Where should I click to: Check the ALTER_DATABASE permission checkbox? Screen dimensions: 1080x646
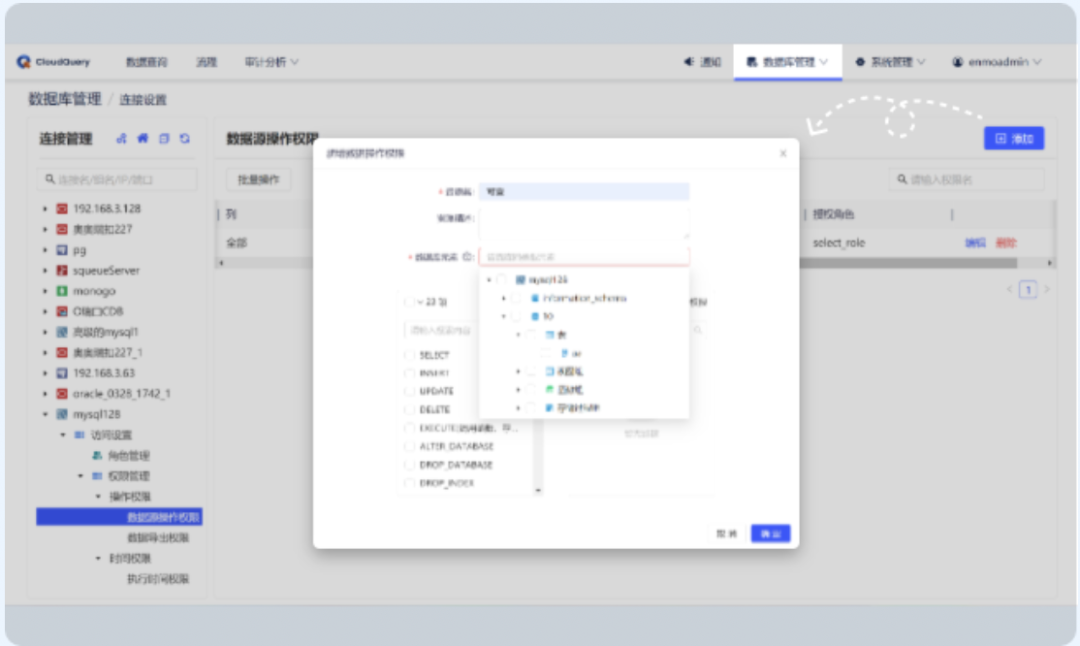pyautogui.click(x=409, y=446)
